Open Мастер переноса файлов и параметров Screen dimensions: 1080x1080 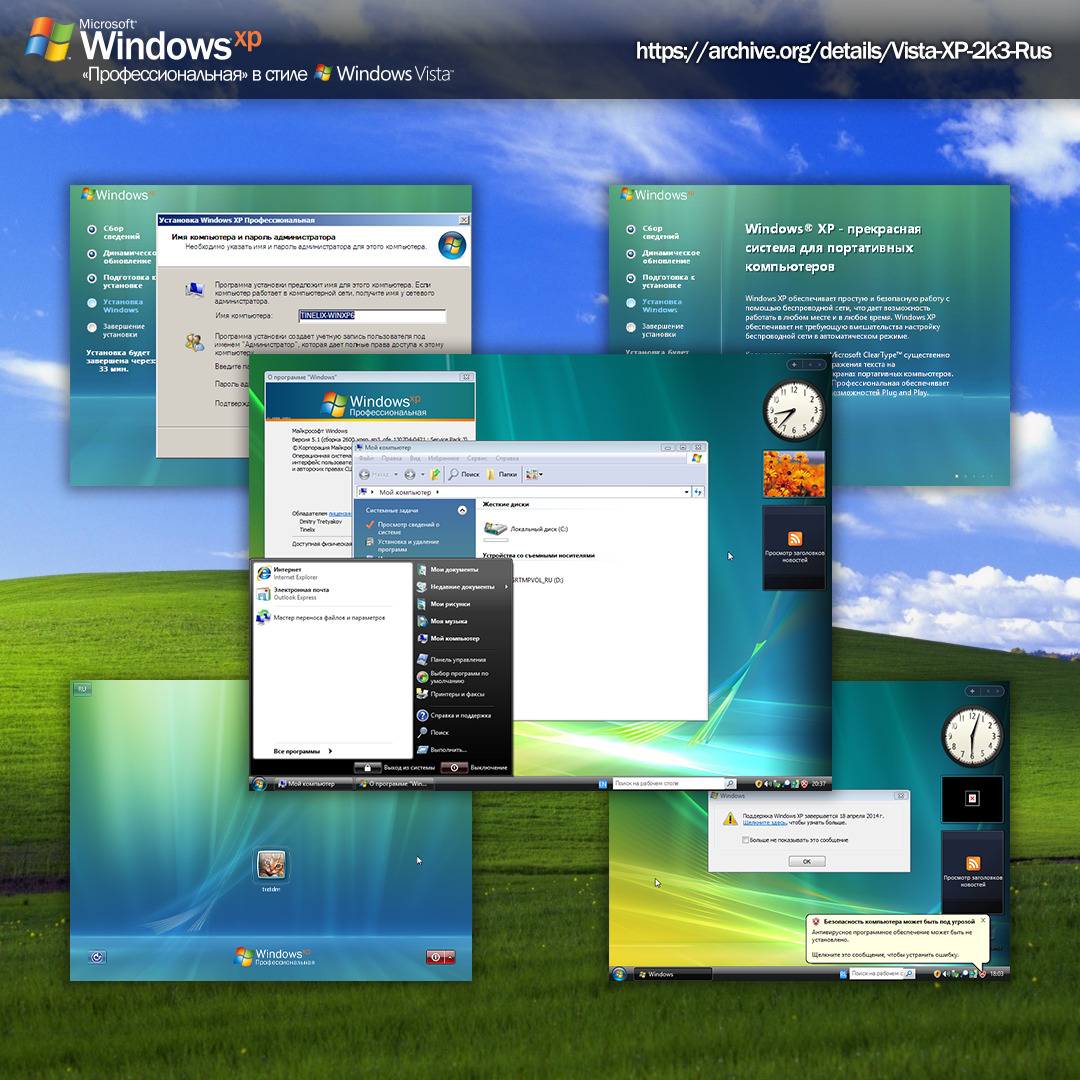[321, 618]
